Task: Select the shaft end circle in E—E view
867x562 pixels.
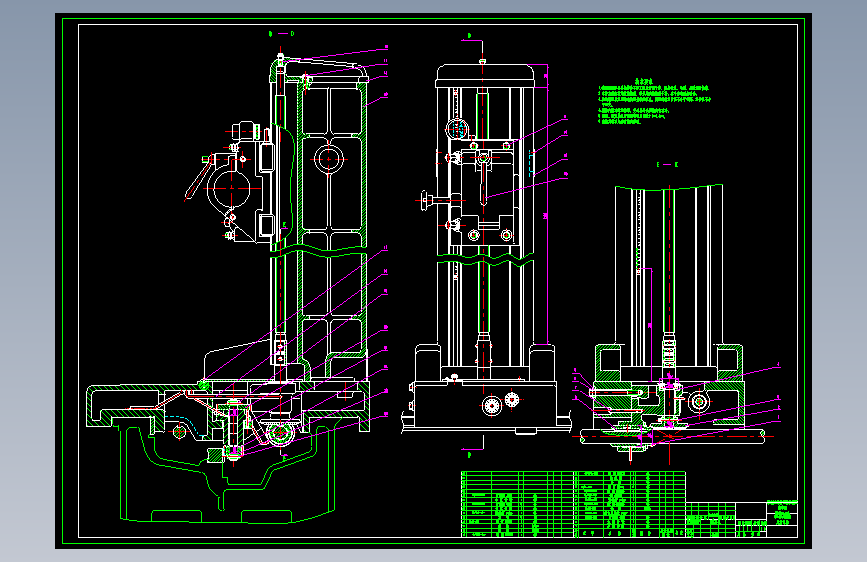Action: click(699, 401)
